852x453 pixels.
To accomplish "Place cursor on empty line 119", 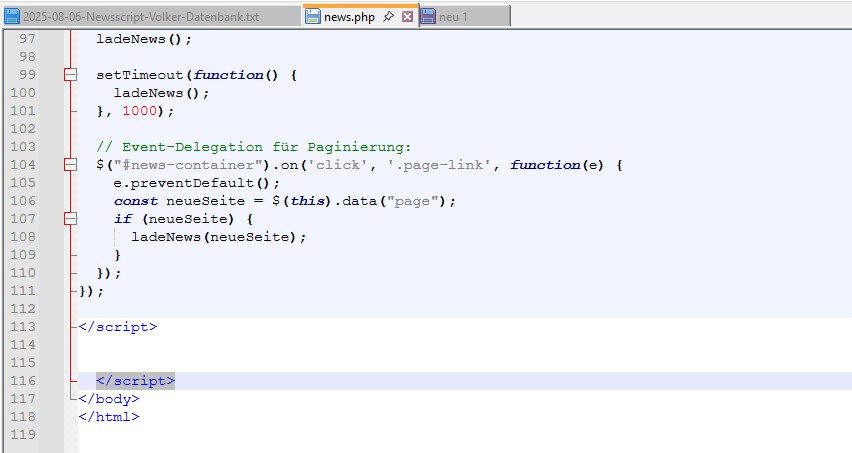I will pos(300,435).
